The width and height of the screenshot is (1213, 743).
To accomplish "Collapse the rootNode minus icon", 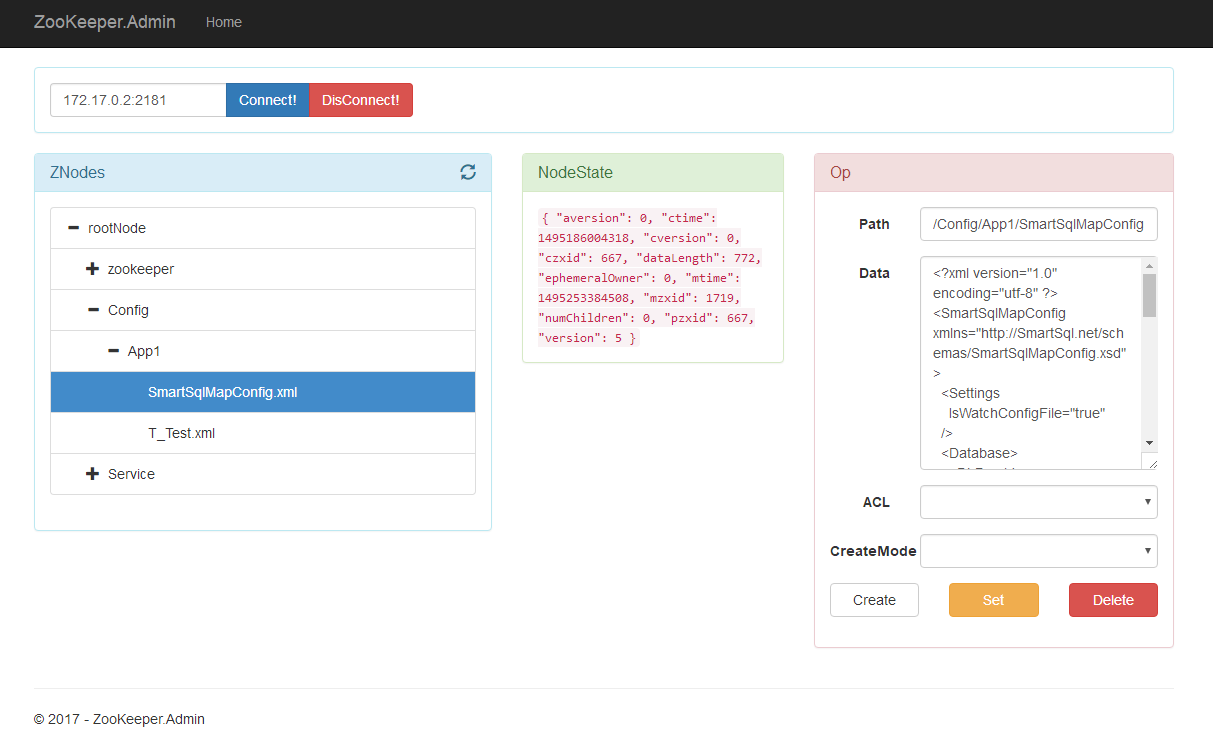I will click(x=73, y=228).
